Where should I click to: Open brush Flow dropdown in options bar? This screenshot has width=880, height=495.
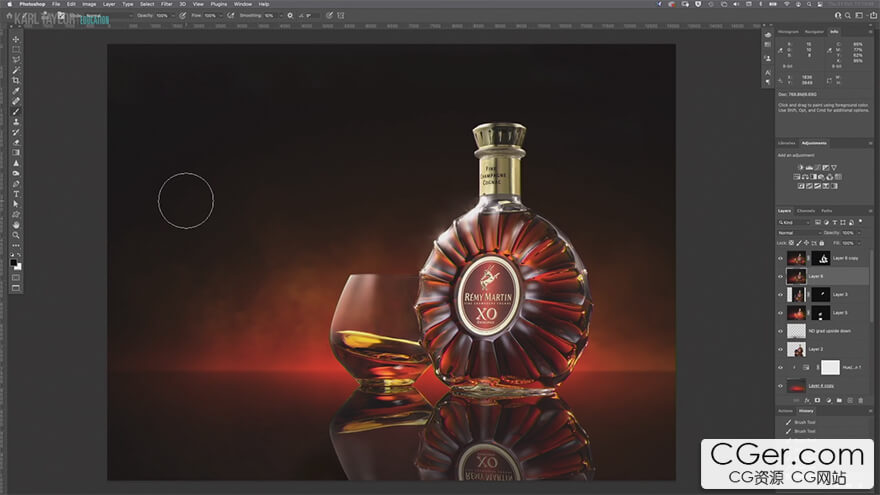coord(221,16)
